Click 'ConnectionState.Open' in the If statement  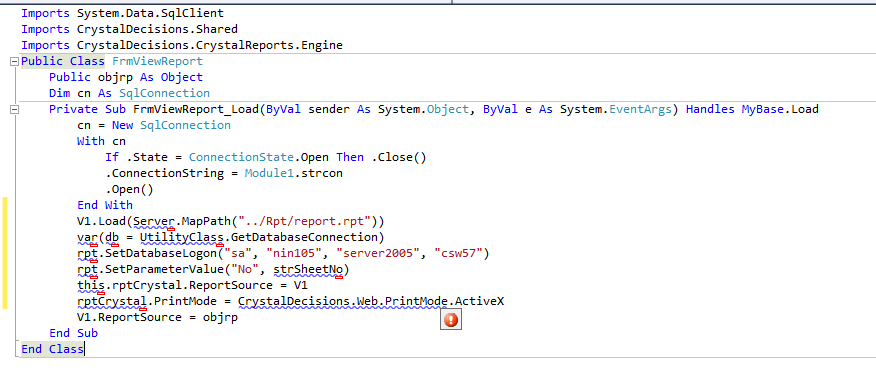[259, 158]
